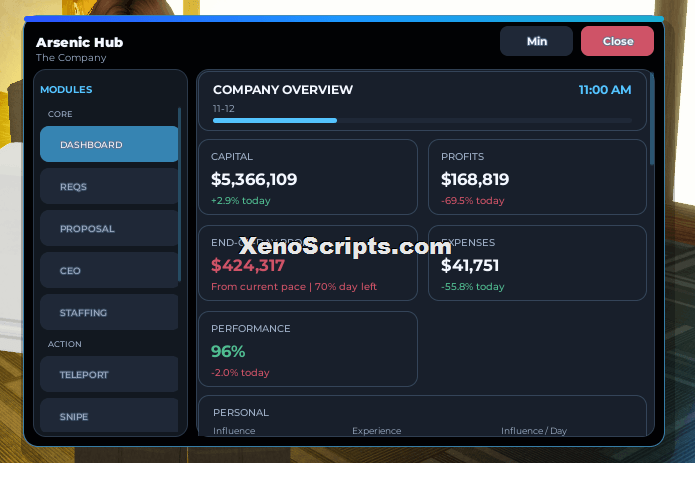Click The Company subtitle
Viewport: 695px width, 493px height.
pyautogui.click(x=71, y=58)
